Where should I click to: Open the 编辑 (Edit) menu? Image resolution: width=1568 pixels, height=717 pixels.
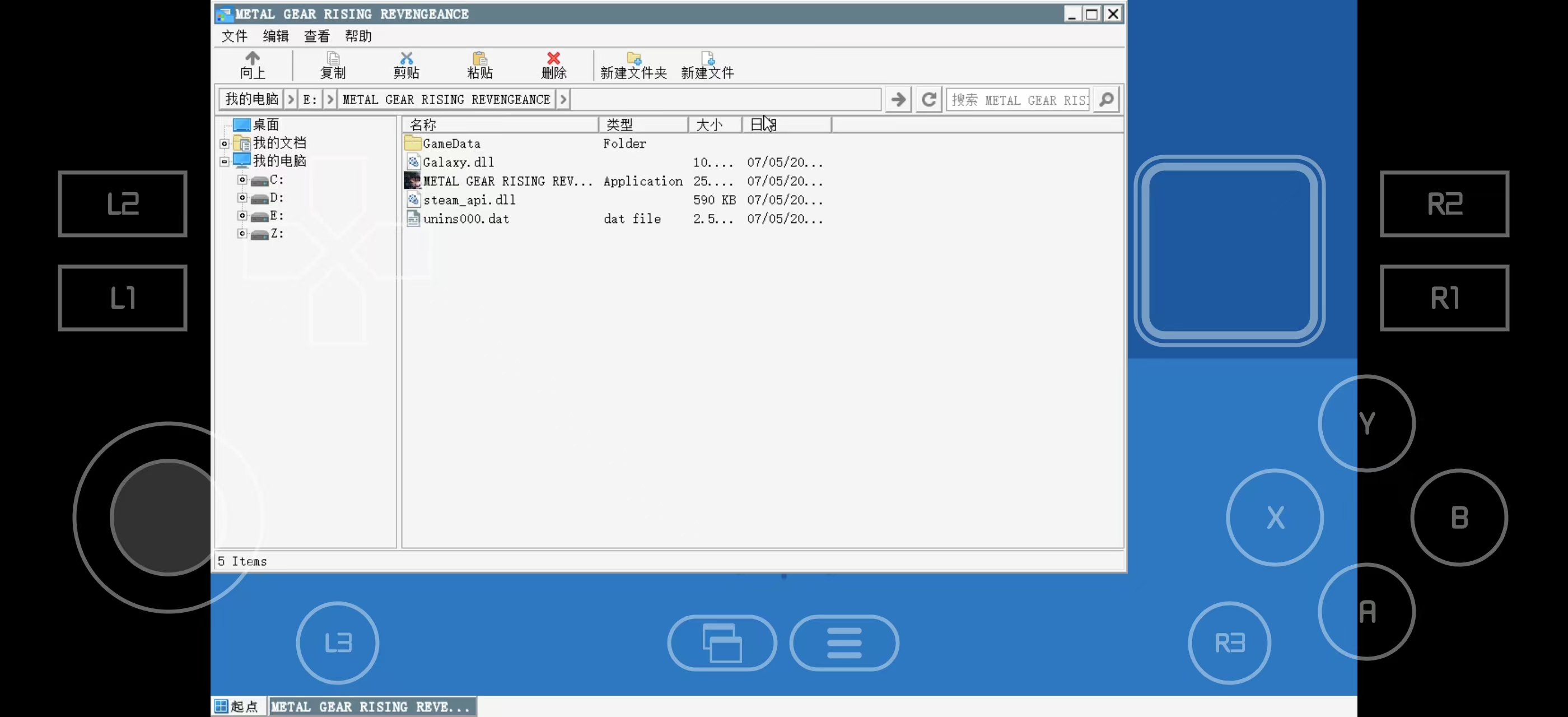276,36
